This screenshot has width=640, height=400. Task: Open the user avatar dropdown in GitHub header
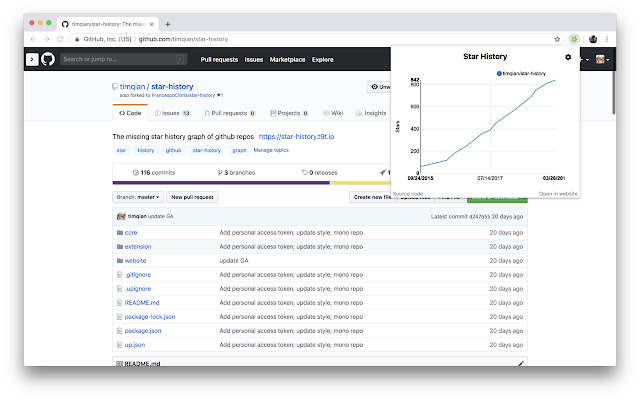(602, 60)
